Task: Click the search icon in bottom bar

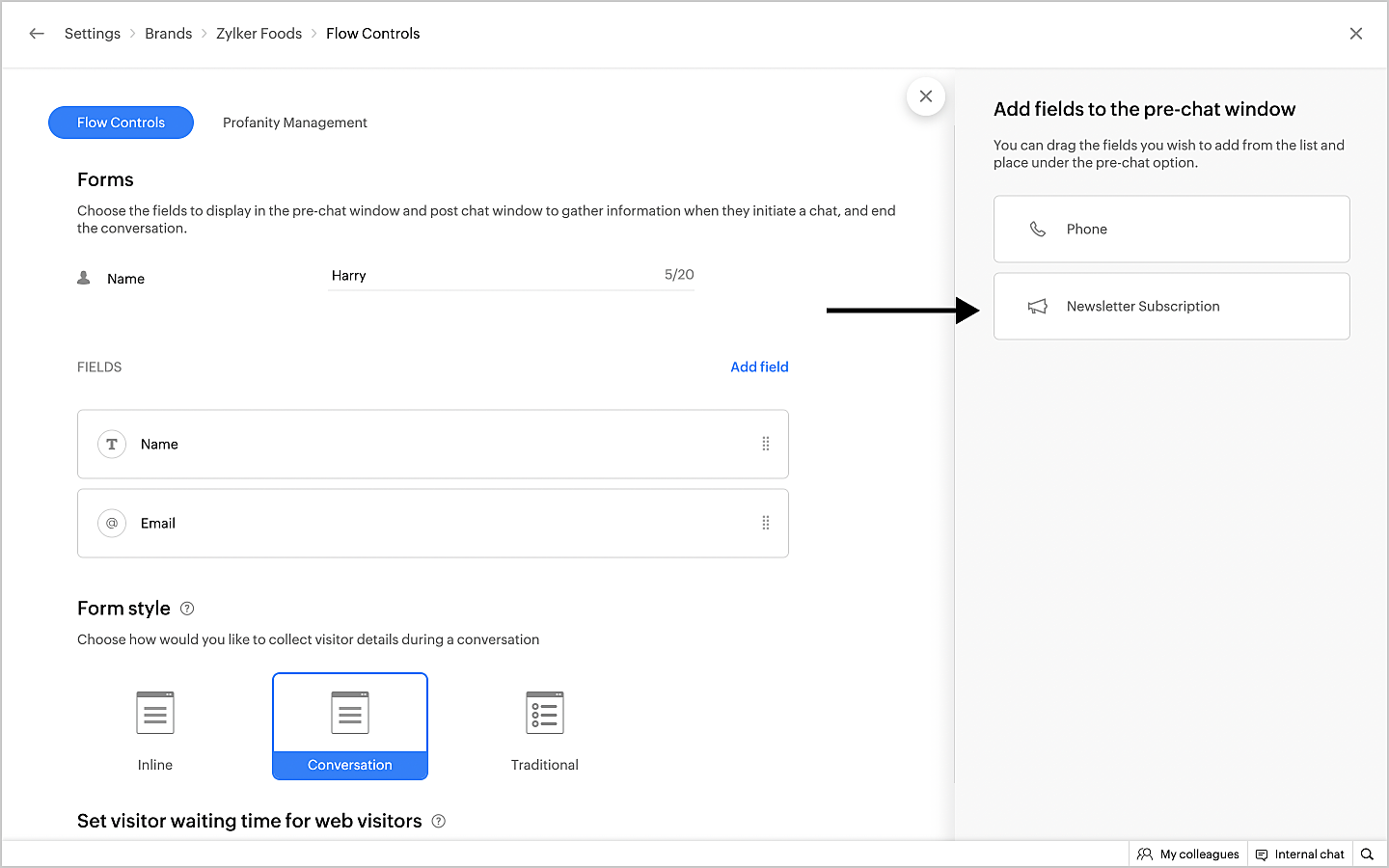Action: coord(1367,854)
